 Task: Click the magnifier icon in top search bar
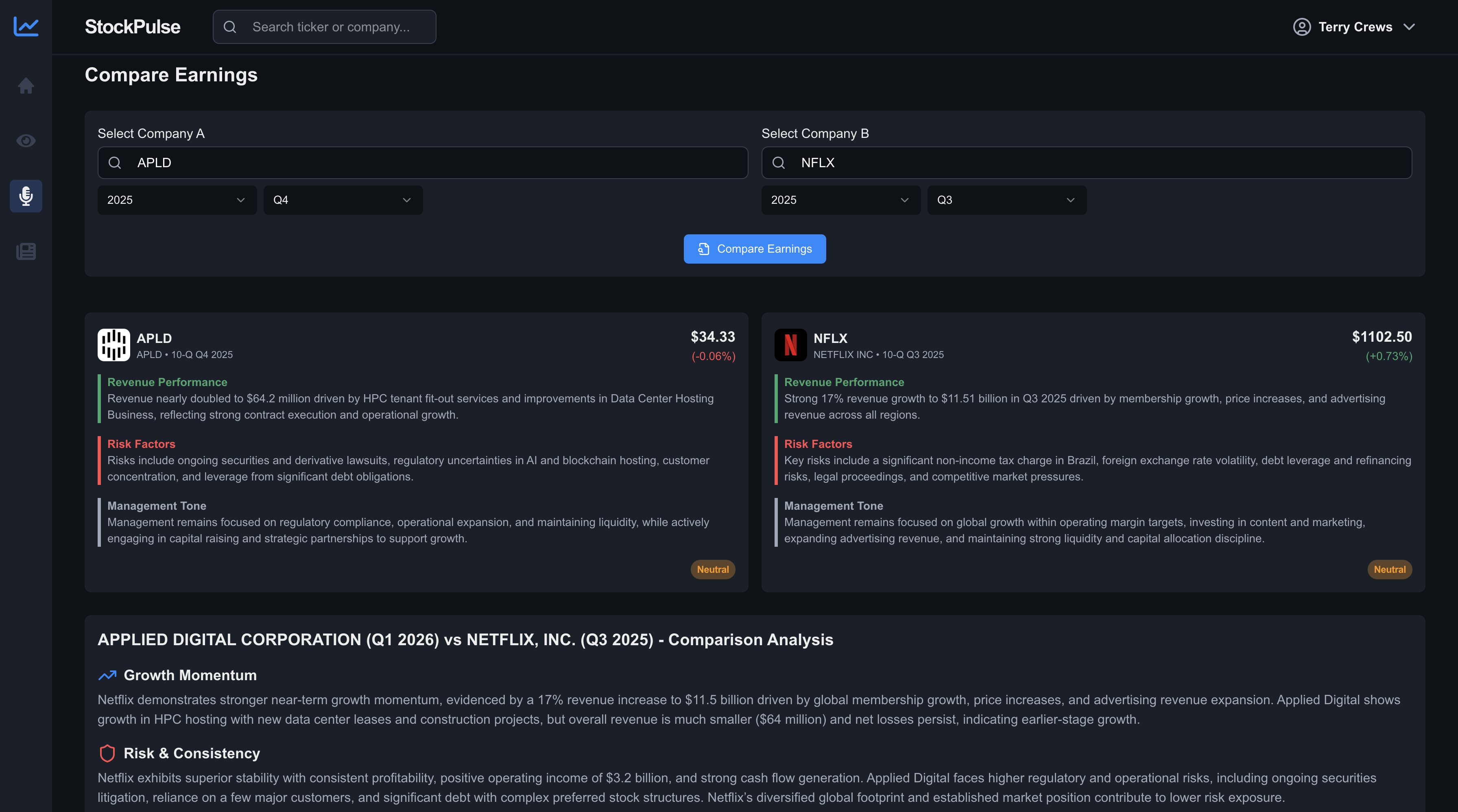point(230,26)
